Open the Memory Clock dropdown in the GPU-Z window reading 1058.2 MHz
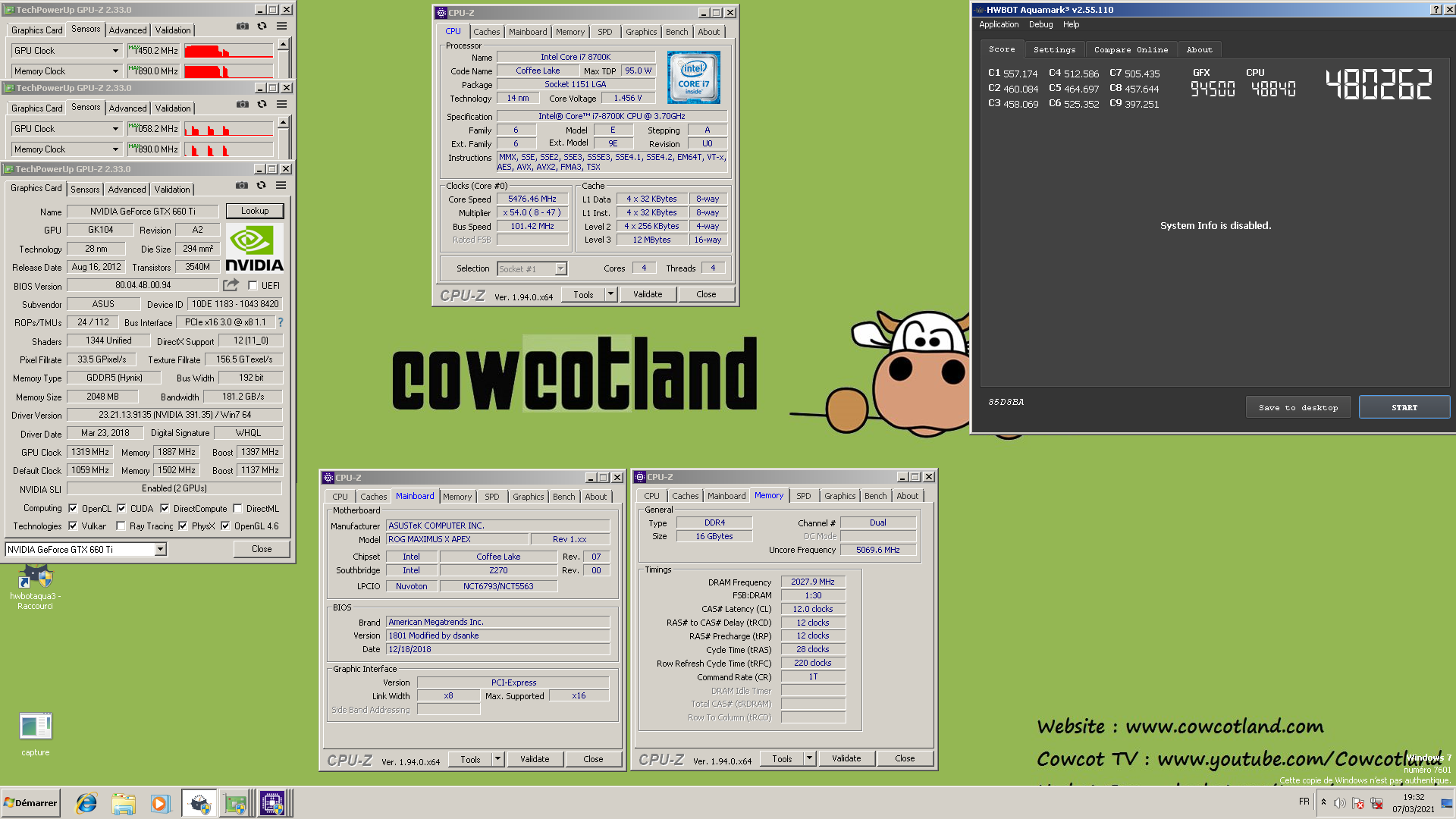Screen dimensions: 1456x819 pyautogui.click(x=115, y=149)
